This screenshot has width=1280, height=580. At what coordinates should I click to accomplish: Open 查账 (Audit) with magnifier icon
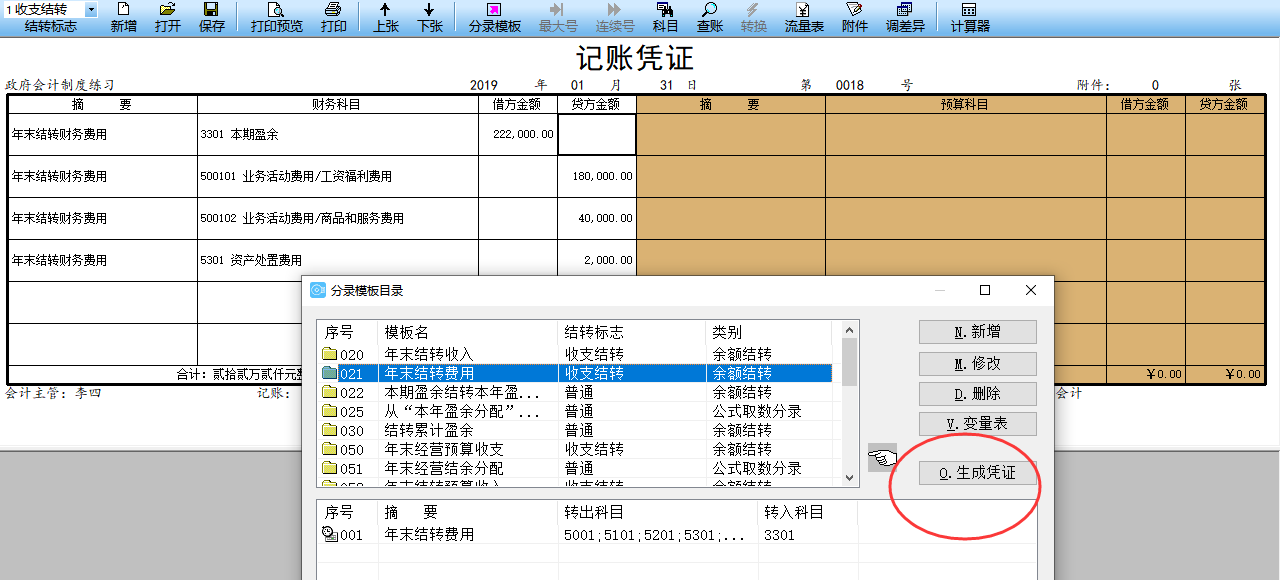click(708, 18)
